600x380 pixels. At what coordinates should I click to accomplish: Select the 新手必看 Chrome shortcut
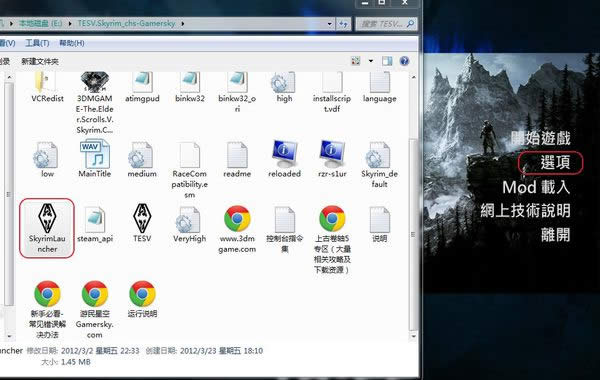tap(47, 310)
